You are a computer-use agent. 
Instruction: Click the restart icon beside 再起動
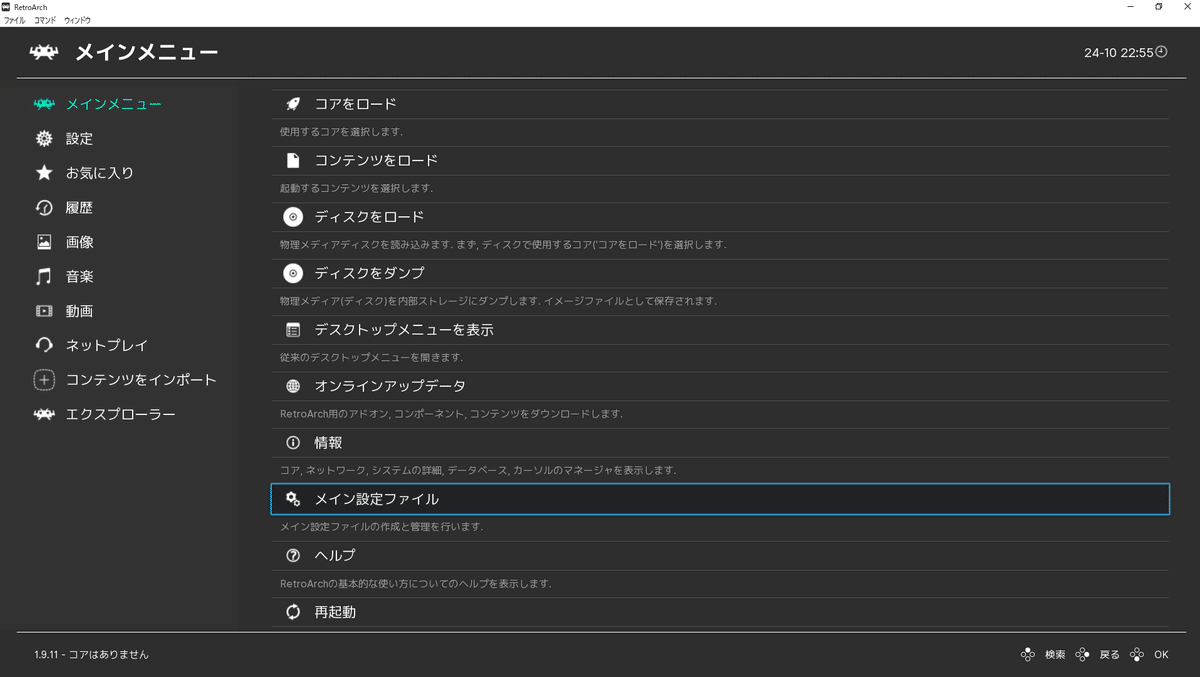pos(293,611)
